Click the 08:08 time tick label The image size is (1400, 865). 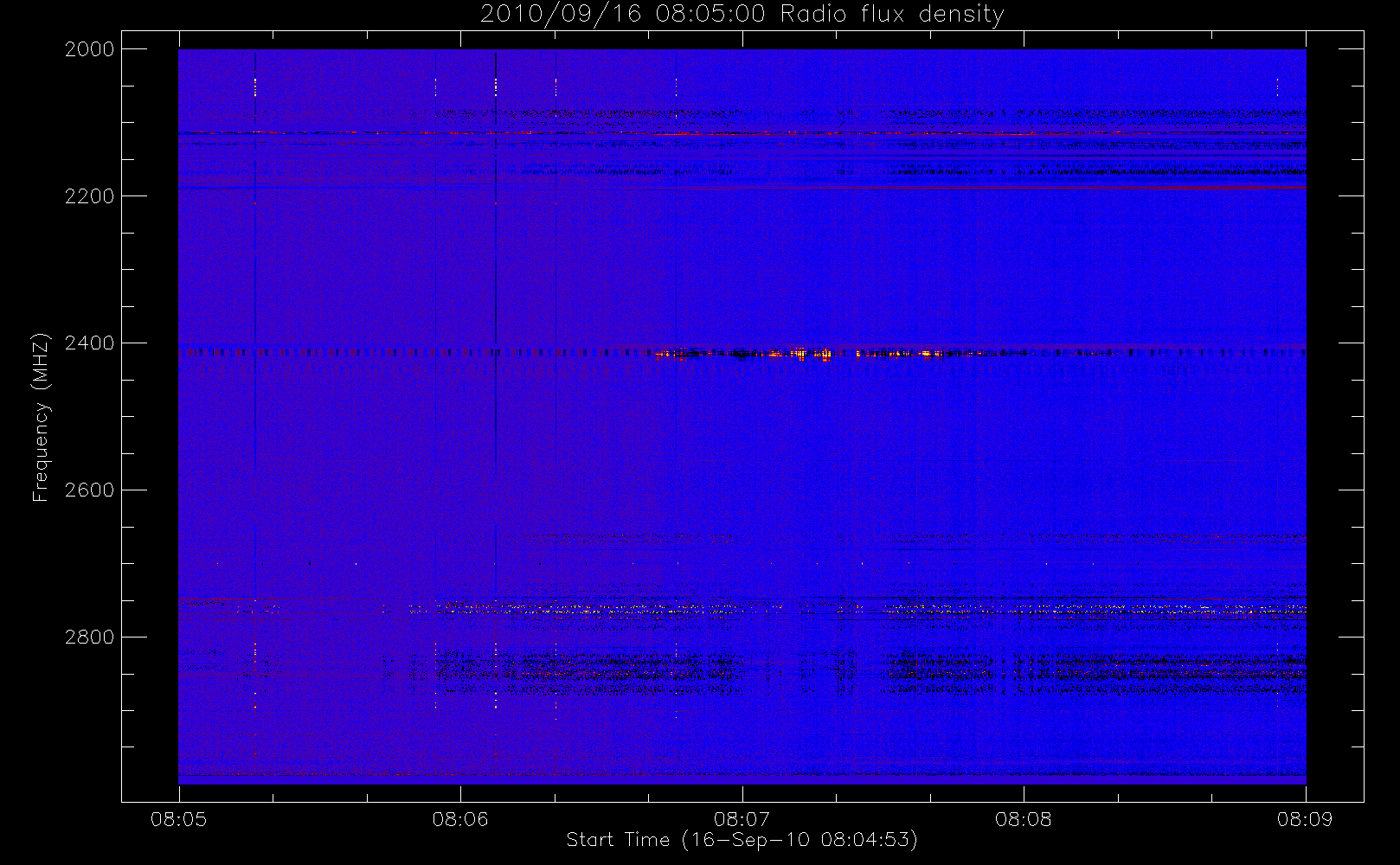coord(1024,819)
